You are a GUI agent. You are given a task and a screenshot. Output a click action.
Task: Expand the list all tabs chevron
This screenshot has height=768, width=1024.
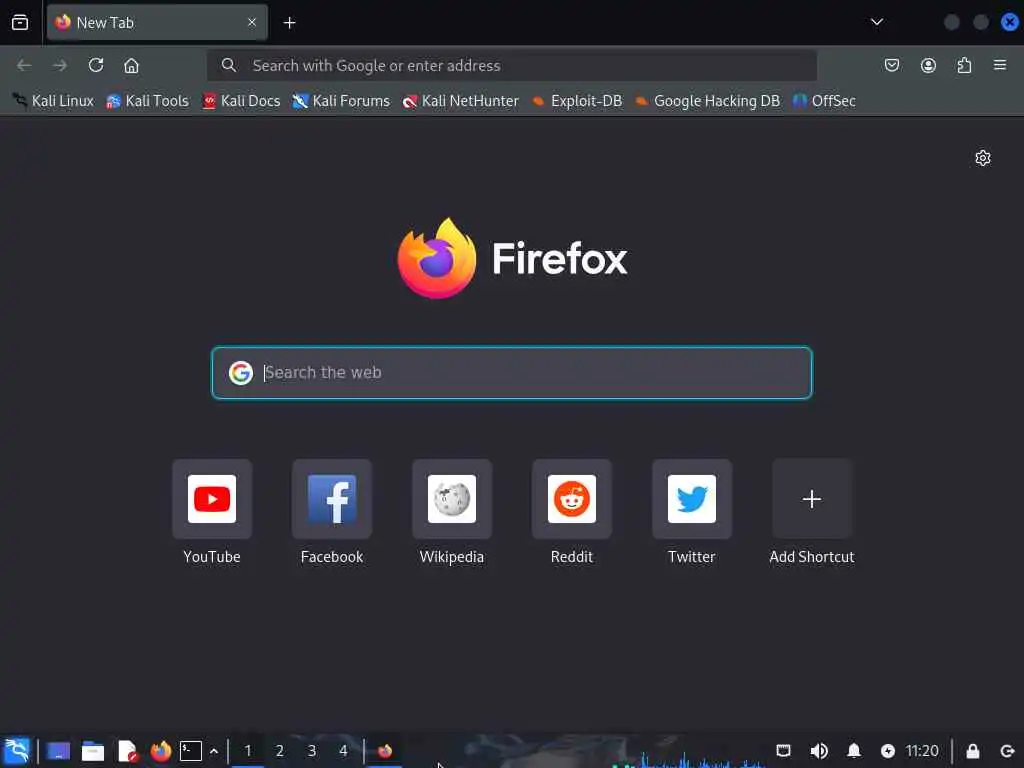(x=877, y=22)
